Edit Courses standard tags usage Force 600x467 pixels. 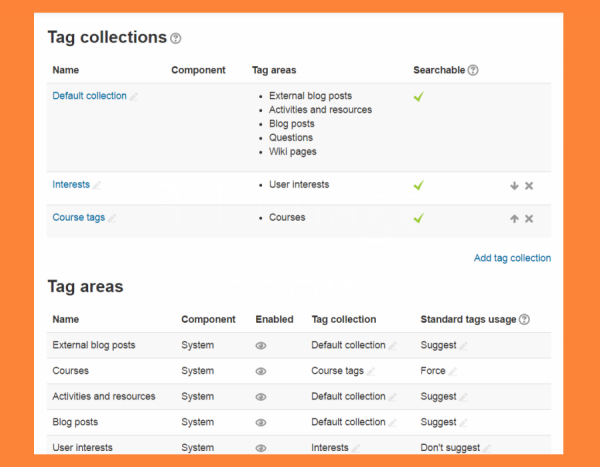point(452,371)
